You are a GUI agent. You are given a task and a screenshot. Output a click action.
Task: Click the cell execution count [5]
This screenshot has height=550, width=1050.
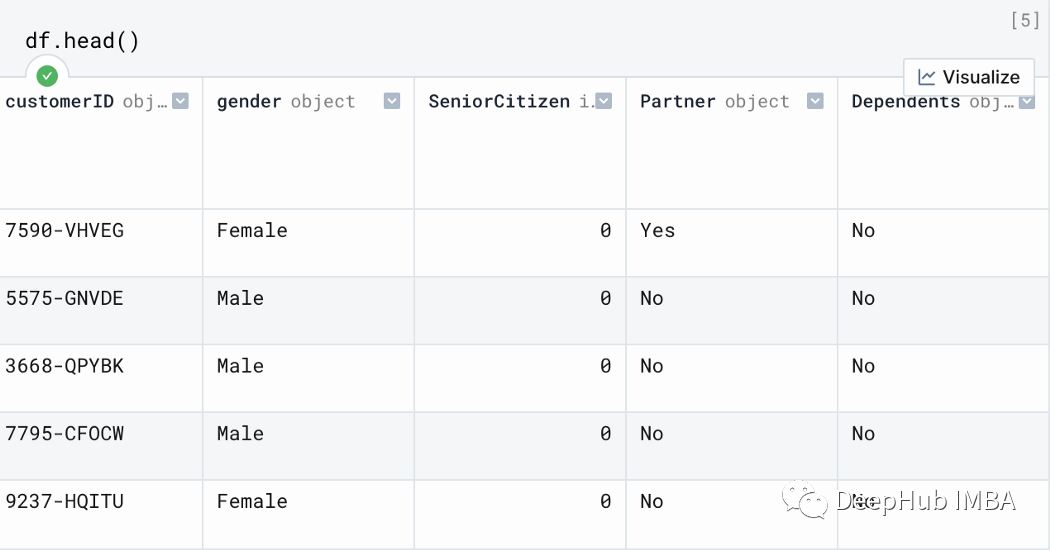click(1025, 21)
